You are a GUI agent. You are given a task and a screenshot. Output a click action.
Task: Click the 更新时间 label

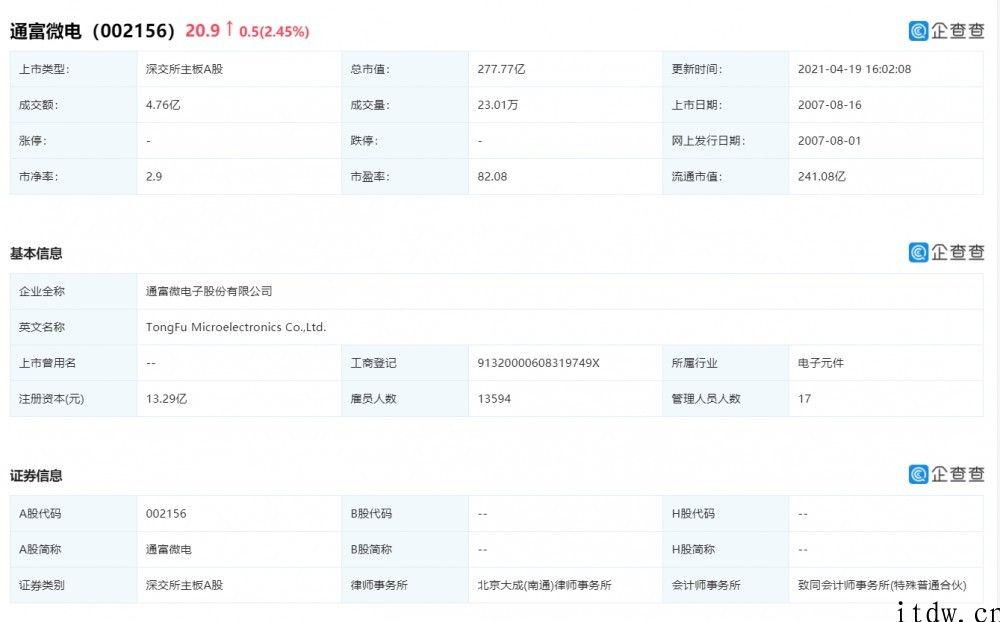696,69
